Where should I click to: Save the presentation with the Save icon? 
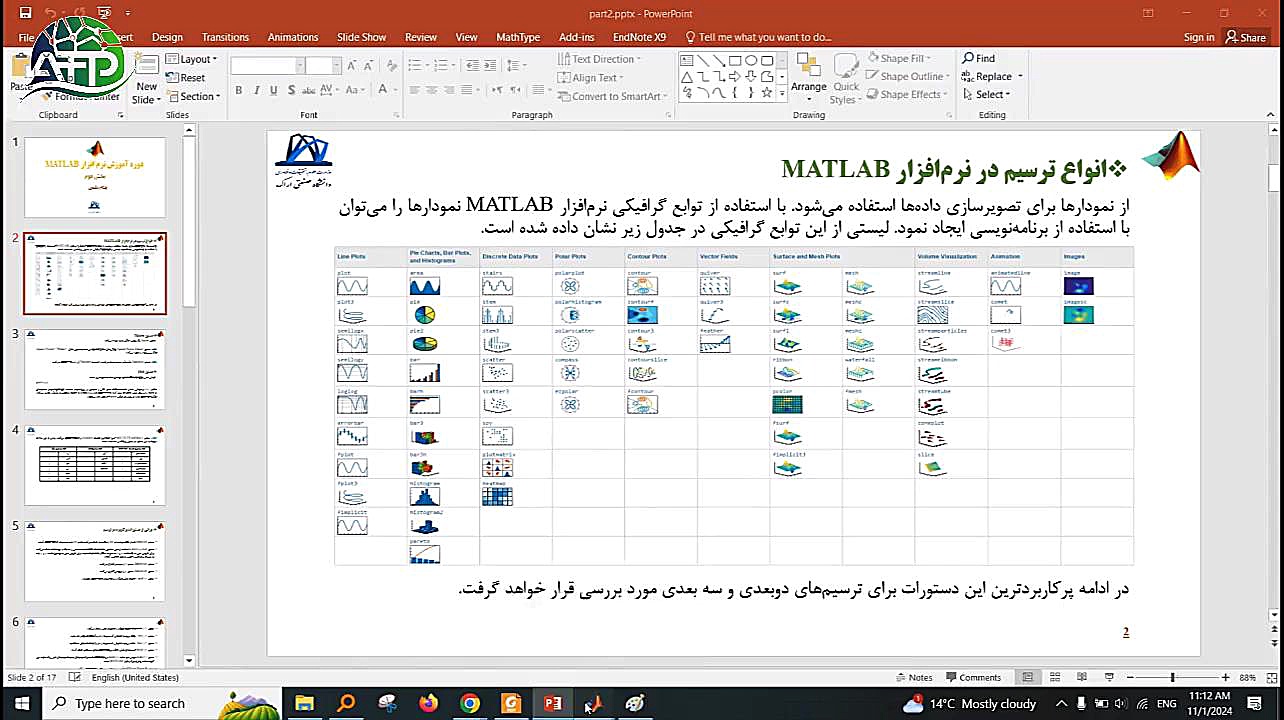25,13
